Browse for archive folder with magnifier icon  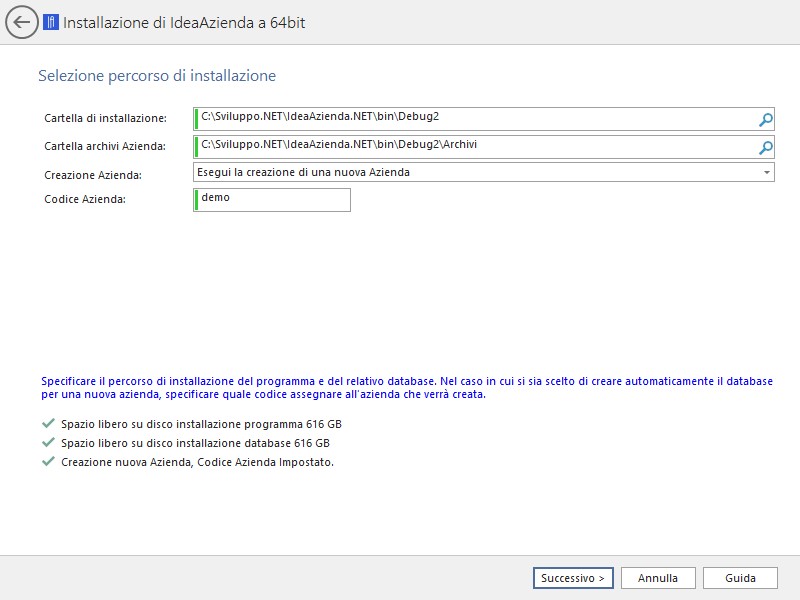pos(765,147)
